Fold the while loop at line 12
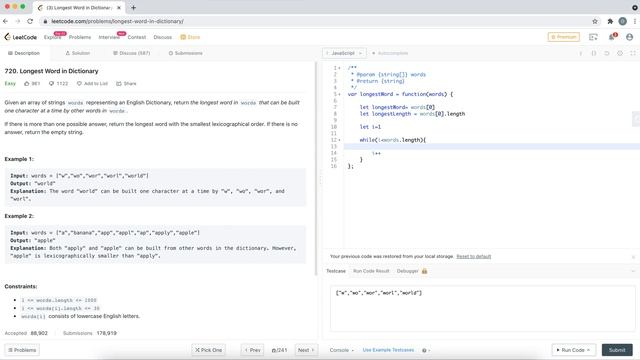 (340, 140)
